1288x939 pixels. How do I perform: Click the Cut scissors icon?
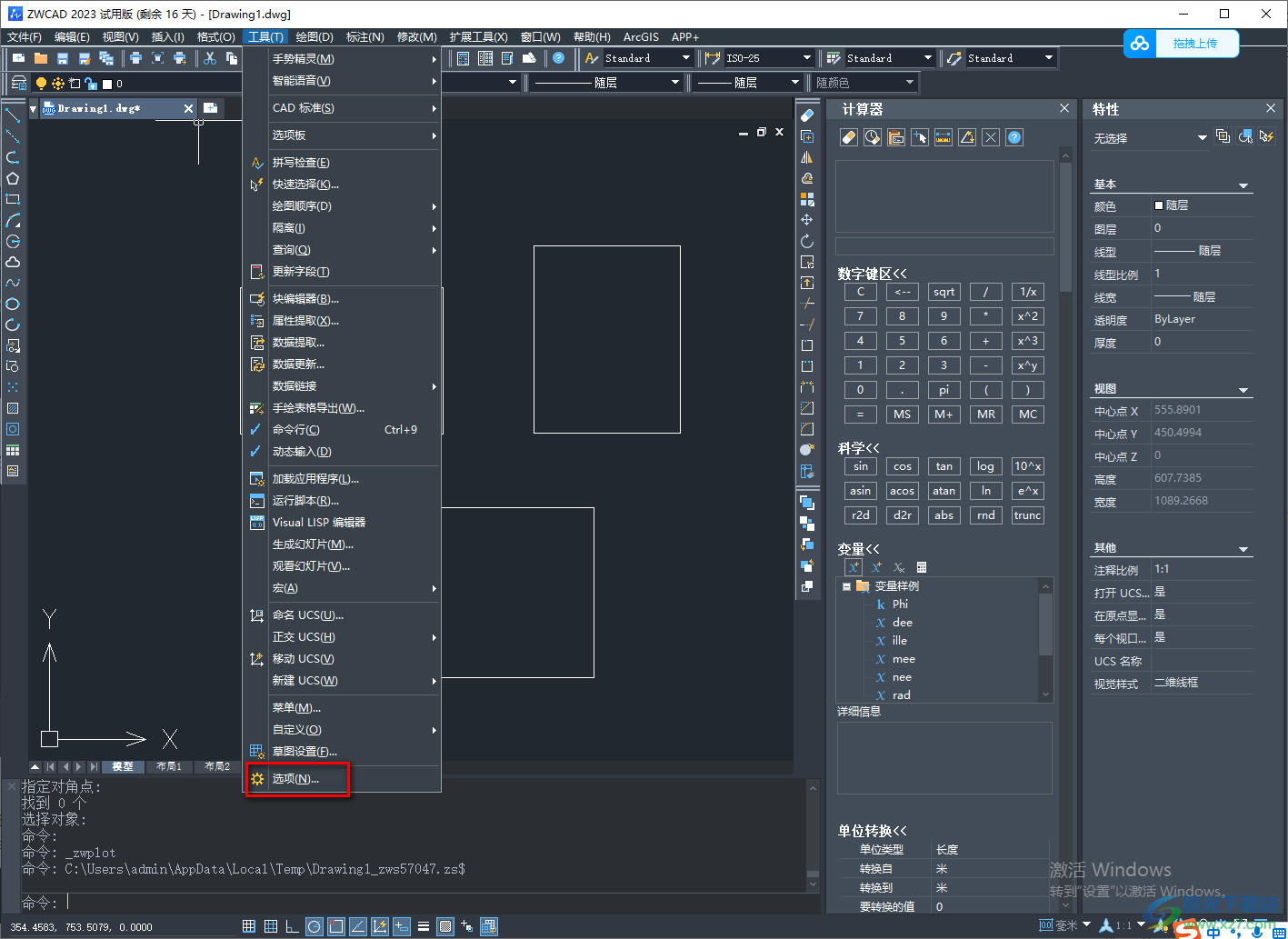tap(210, 58)
